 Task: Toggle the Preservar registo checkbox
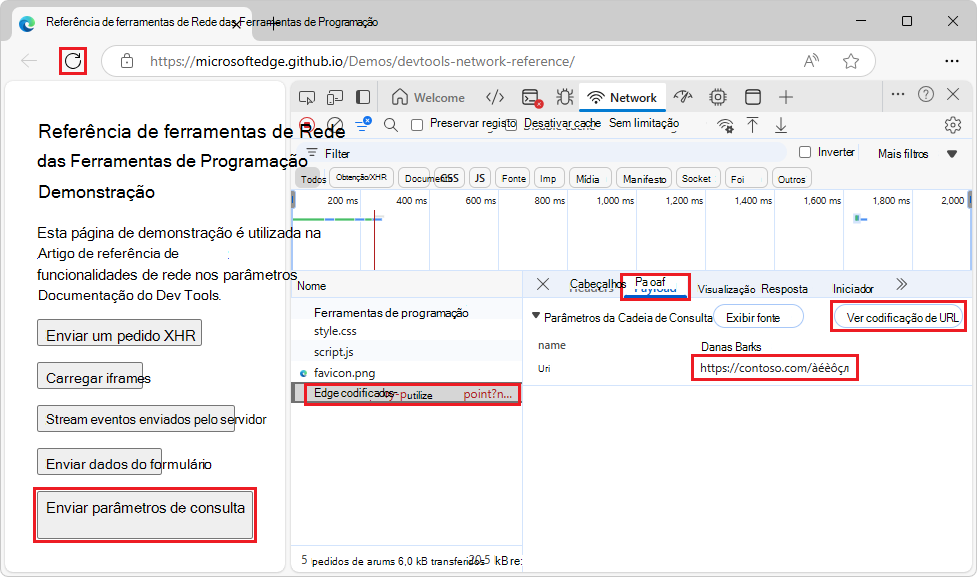click(418, 125)
